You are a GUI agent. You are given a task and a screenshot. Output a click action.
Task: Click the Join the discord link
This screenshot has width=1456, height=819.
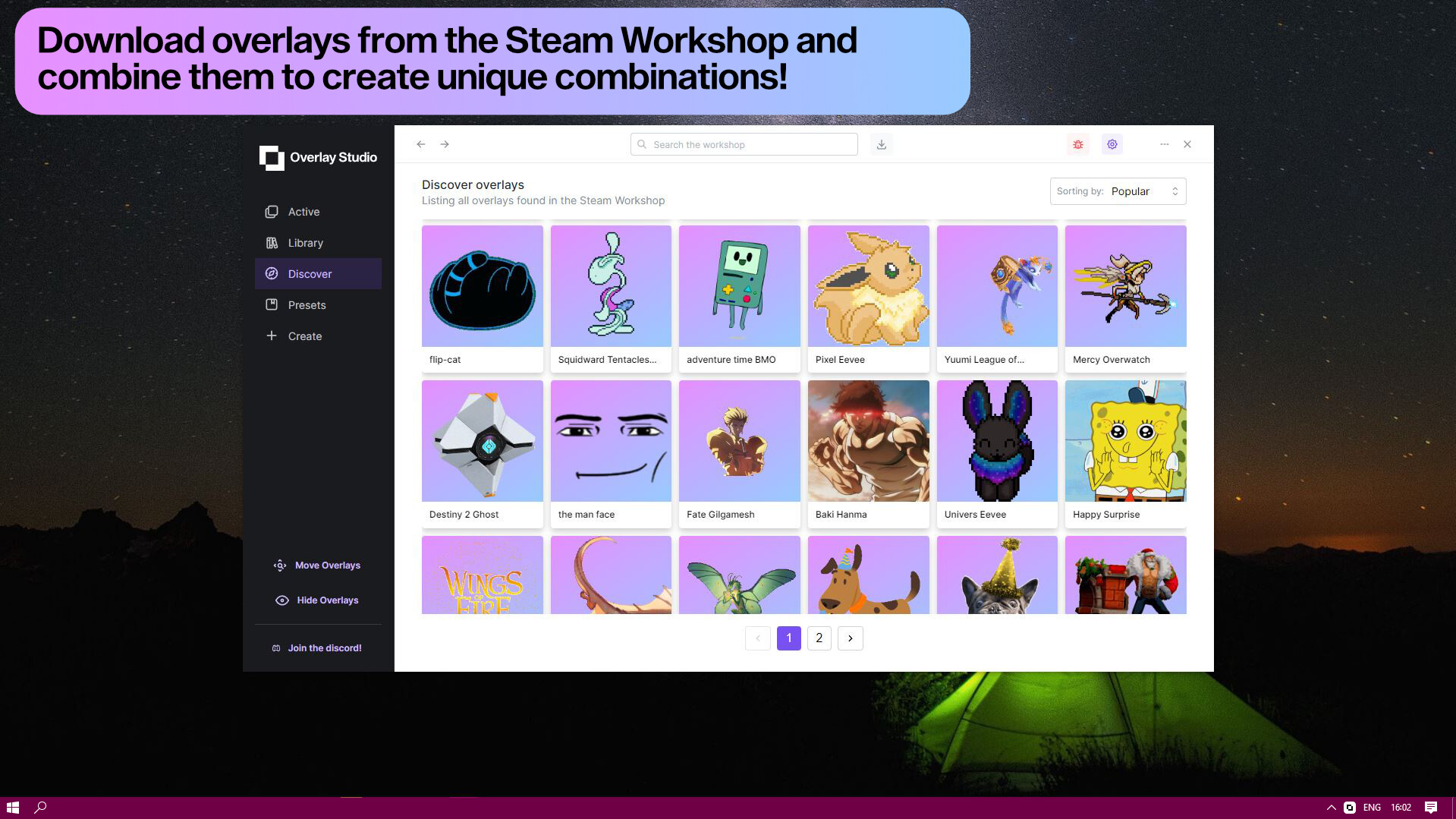point(324,647)
